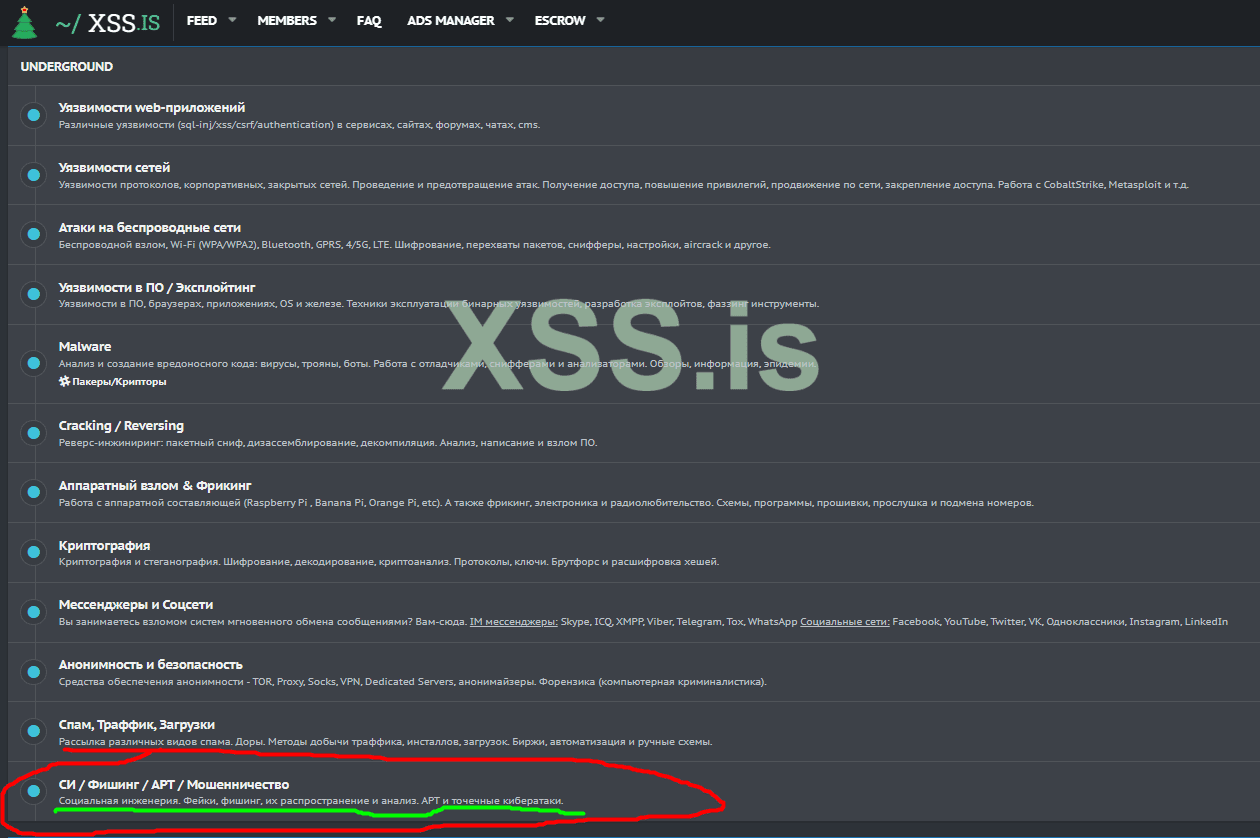Screen dimensions: 1260x838
Task: Click status dot beside Уязвимости в ПО / Эксплойтинг
Action: [34, 295]
